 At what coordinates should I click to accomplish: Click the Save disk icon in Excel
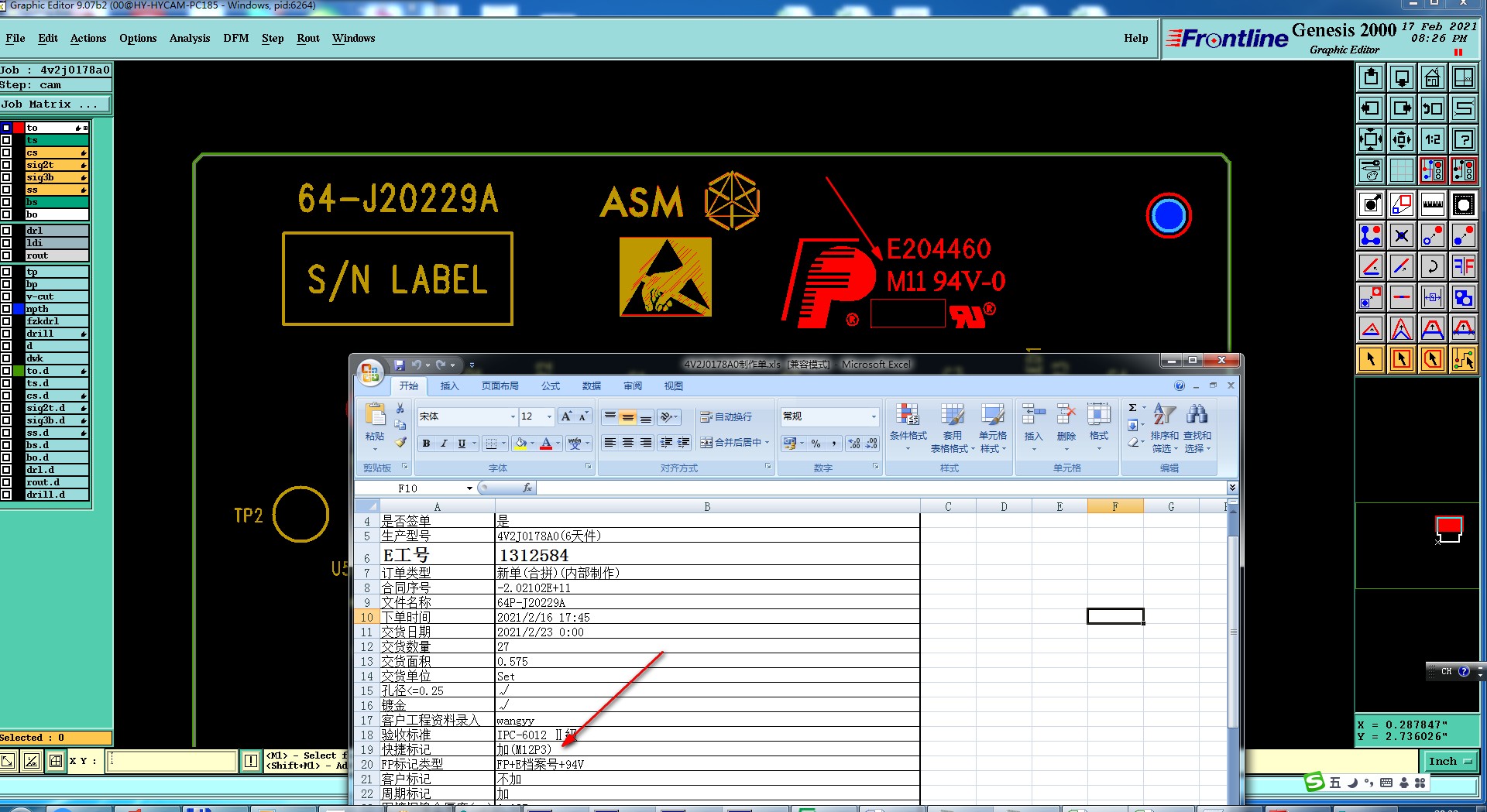(x=400, y=365)
